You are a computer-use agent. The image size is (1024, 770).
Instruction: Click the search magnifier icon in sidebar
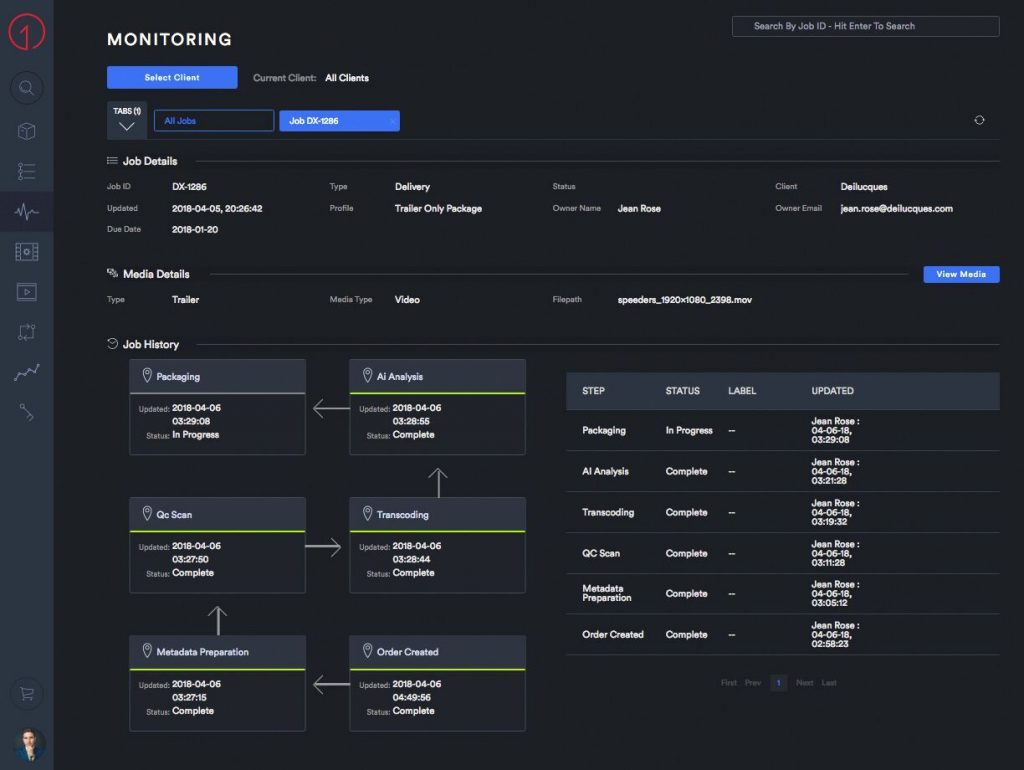click(x=27, y=88)
